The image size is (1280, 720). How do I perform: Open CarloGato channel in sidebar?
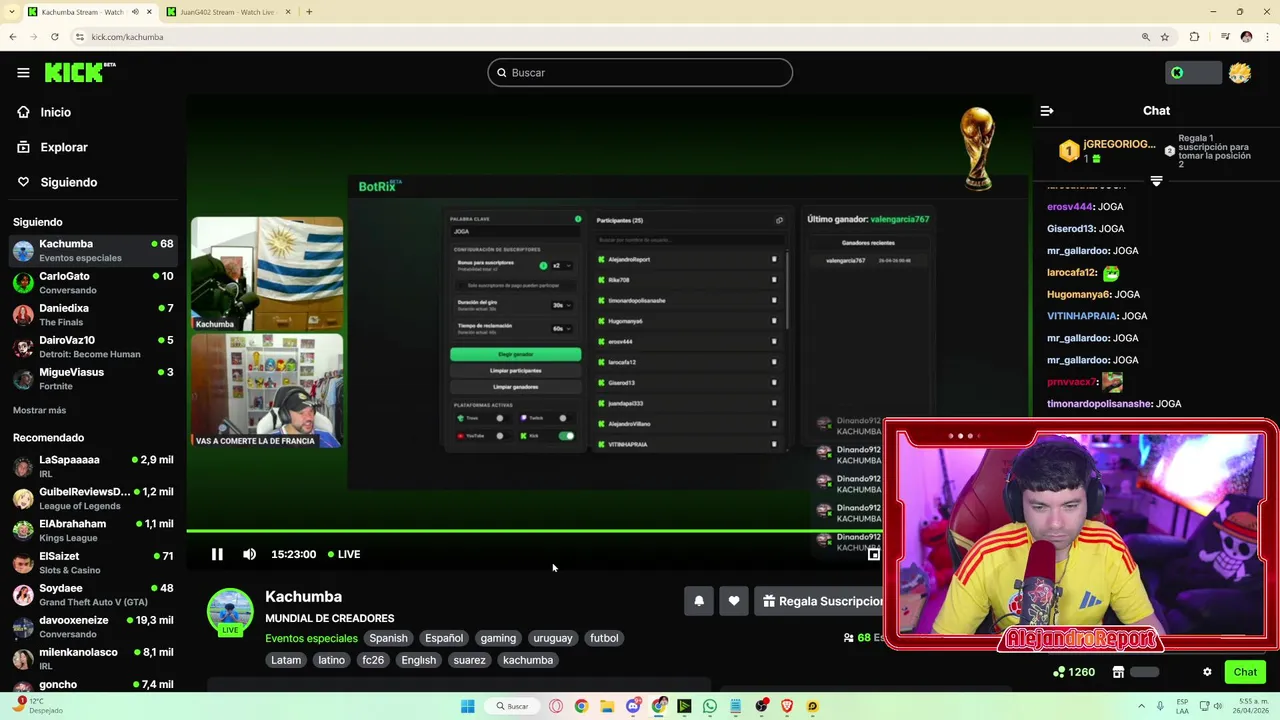tap(93, 283)
